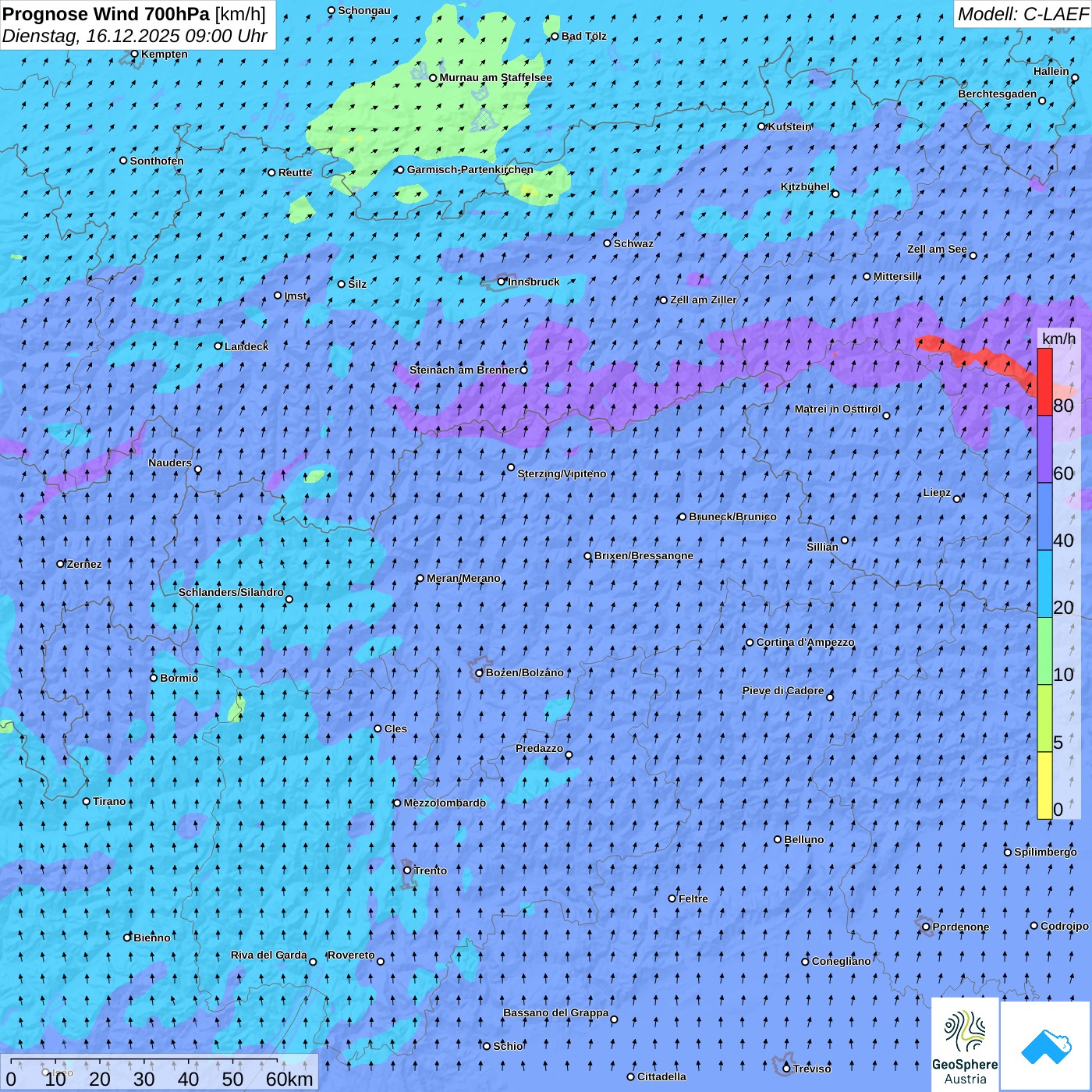The height and width of the screenshot is (1092, 1092).
Task: Click the Zell am See label
Action: click(x=937, y=250)
